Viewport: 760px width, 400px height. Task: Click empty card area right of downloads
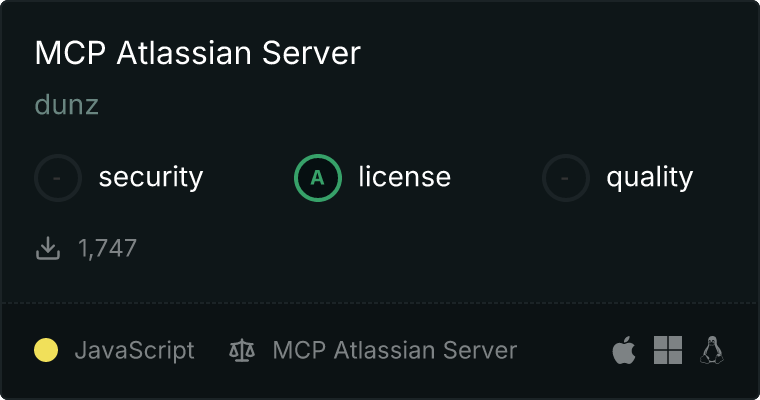pos(436,248)
